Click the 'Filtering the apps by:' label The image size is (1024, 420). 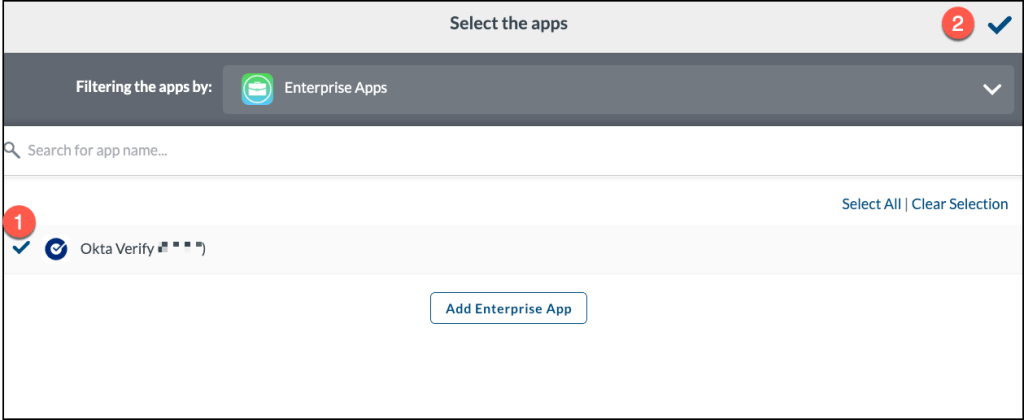[x=143, y=88]
